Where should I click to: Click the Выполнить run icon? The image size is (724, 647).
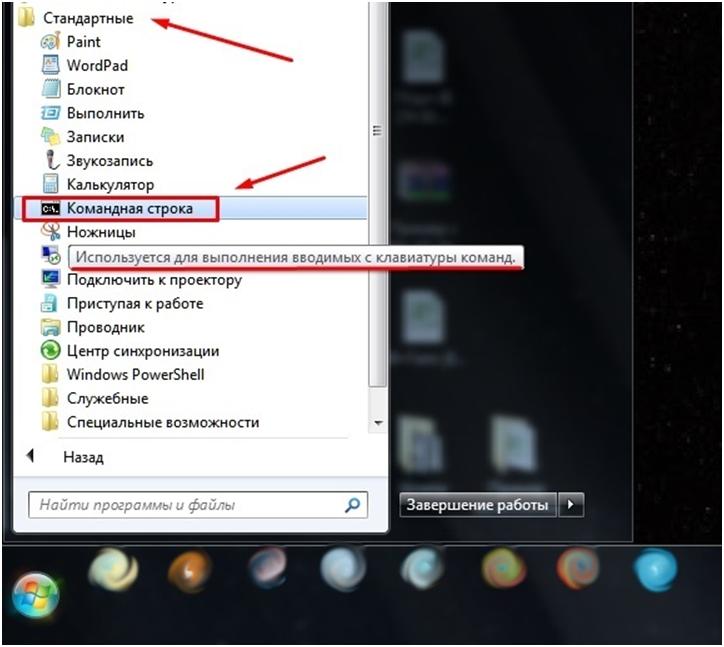50,114
